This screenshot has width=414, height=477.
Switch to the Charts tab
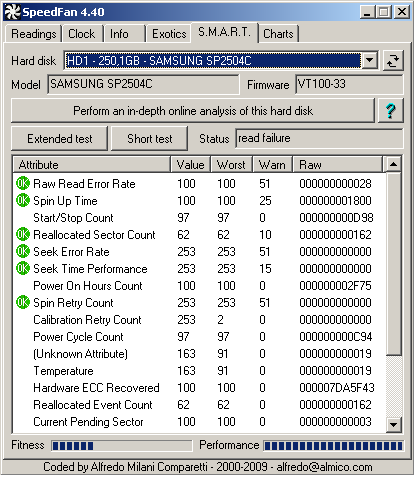tap(278, 34)
